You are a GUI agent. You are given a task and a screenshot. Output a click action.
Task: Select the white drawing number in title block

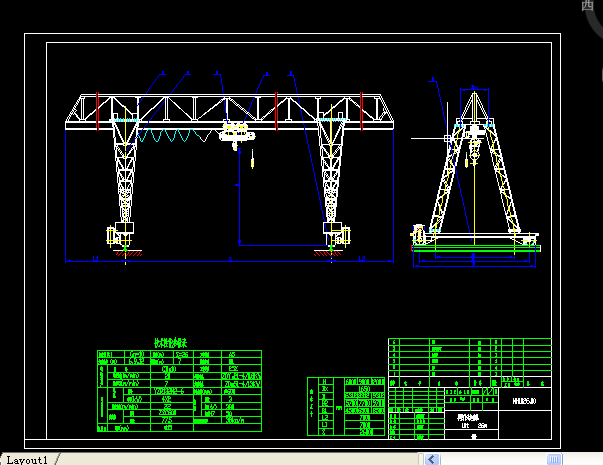click(524, 401)
